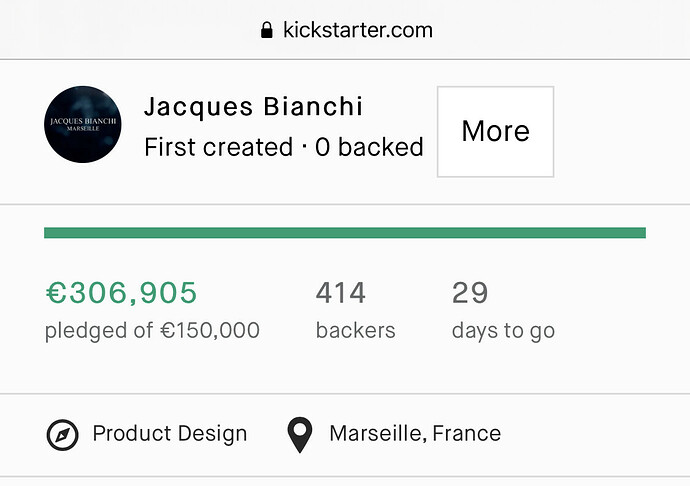Select the backers label
The height and width of the screenshot is (486, 690).
pos(356,331)
